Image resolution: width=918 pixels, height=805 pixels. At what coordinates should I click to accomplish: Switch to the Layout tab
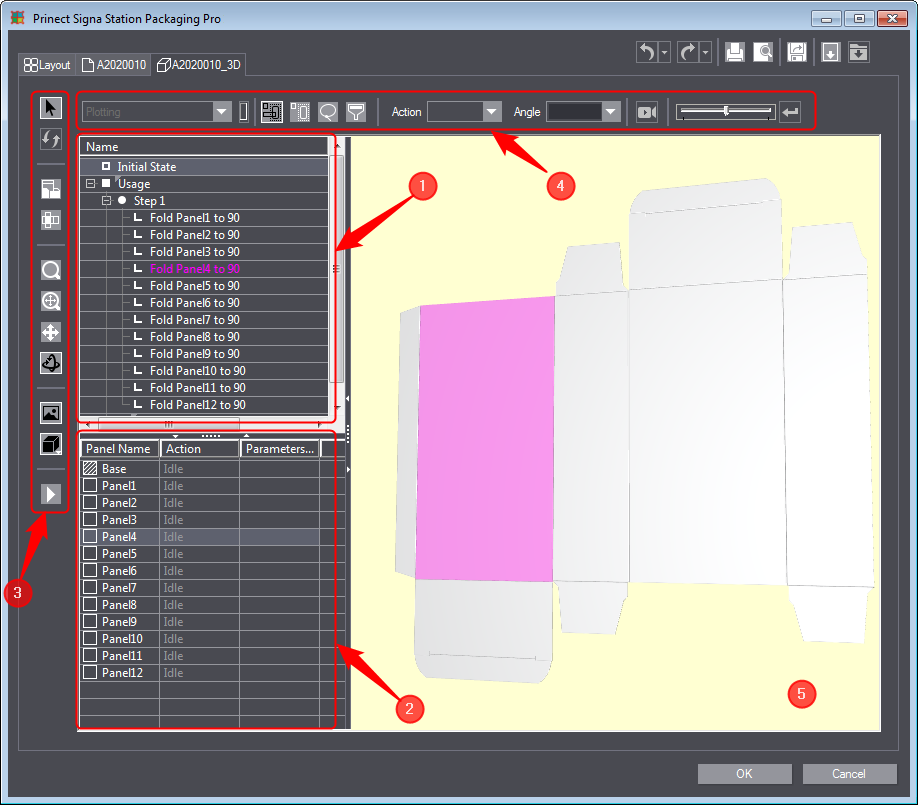pyautogui.click(x=47, y=65)
